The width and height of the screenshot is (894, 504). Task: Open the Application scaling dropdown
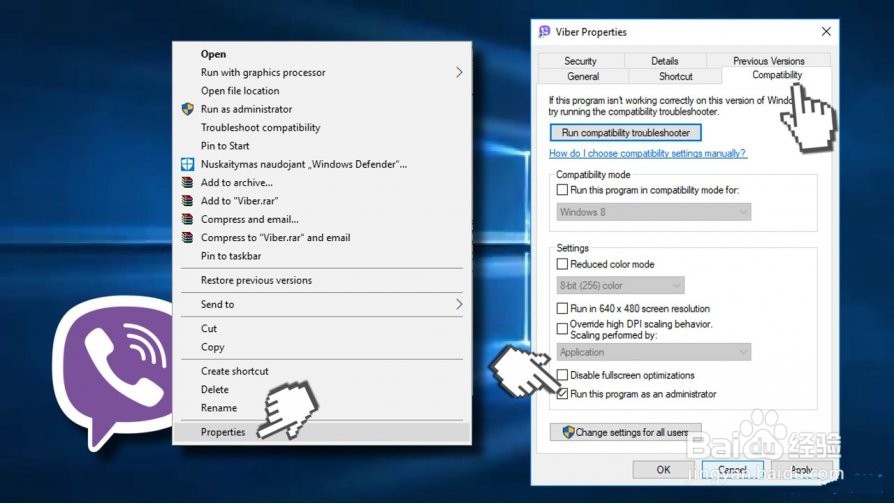[x=653, y=352]
